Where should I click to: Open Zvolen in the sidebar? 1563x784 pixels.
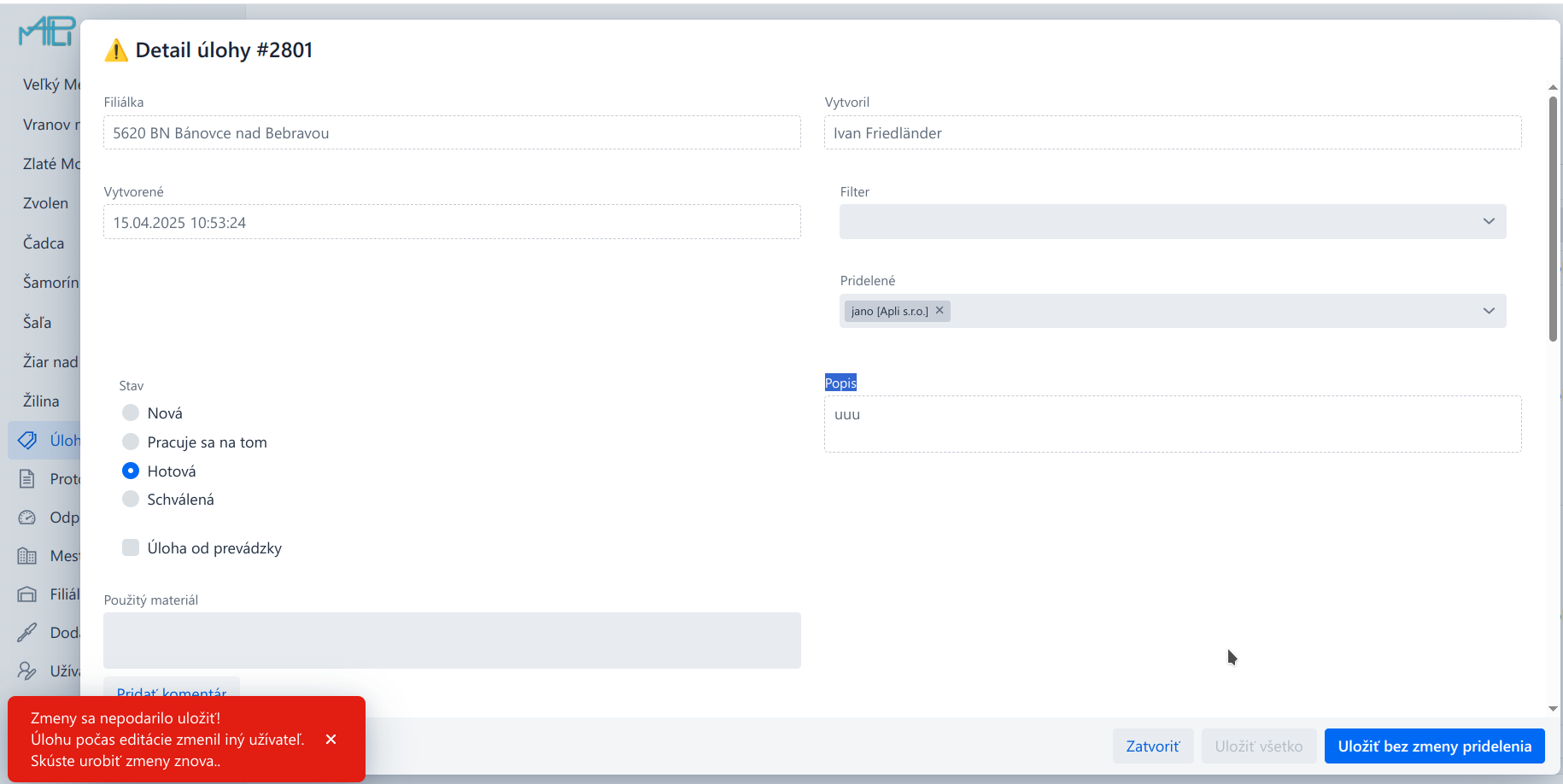(x=45, y=203)
